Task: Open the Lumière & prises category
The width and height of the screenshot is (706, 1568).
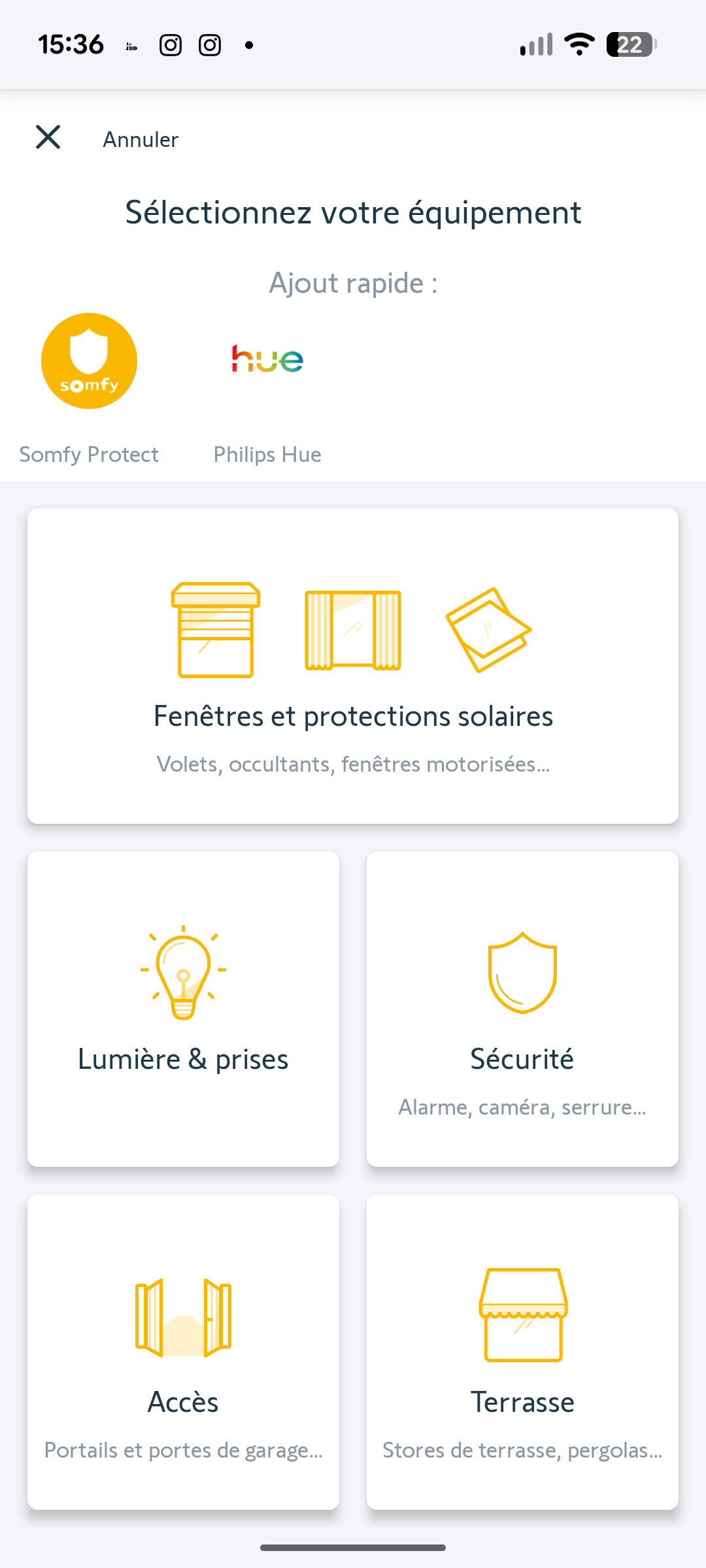Action: point(183,1059)
